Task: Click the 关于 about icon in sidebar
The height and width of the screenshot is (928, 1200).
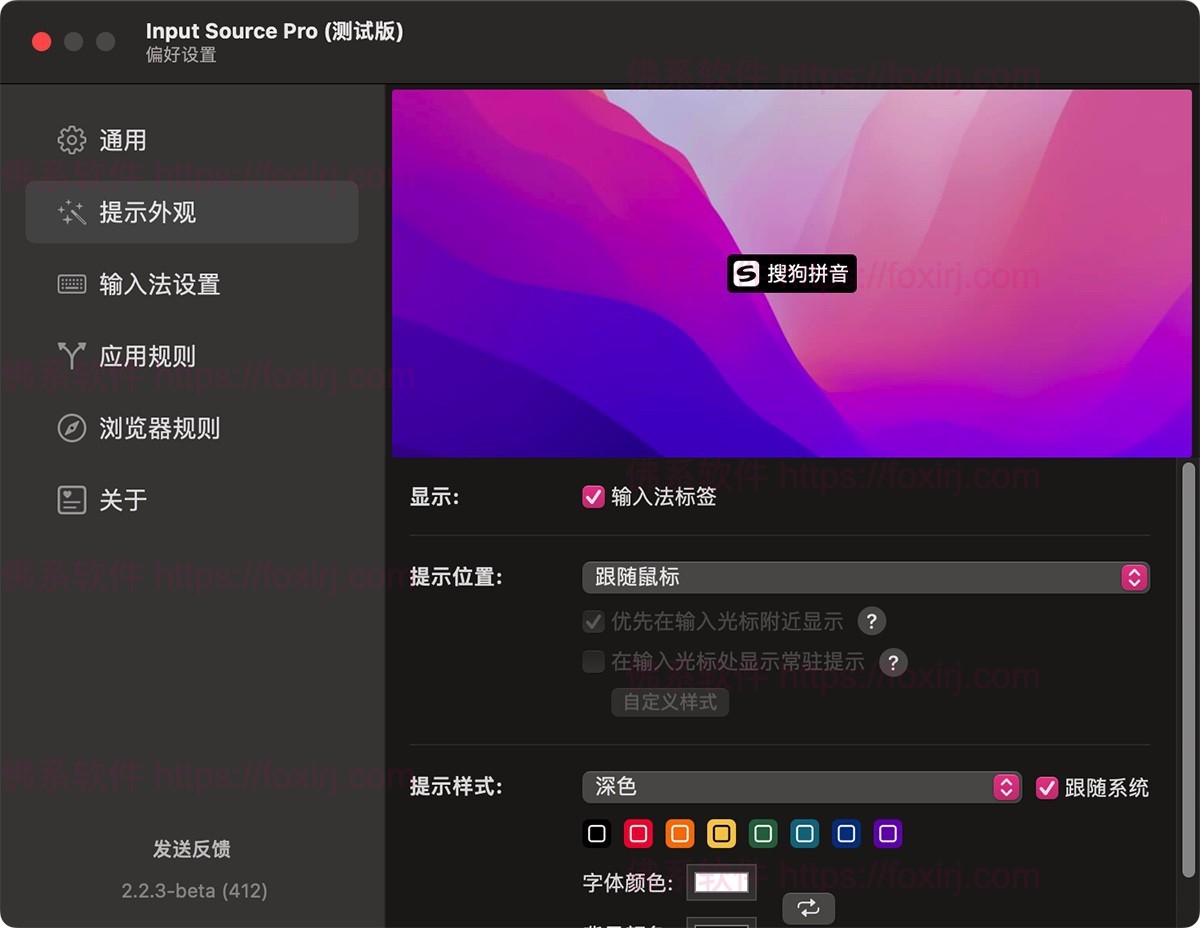Action: point(72,500)
